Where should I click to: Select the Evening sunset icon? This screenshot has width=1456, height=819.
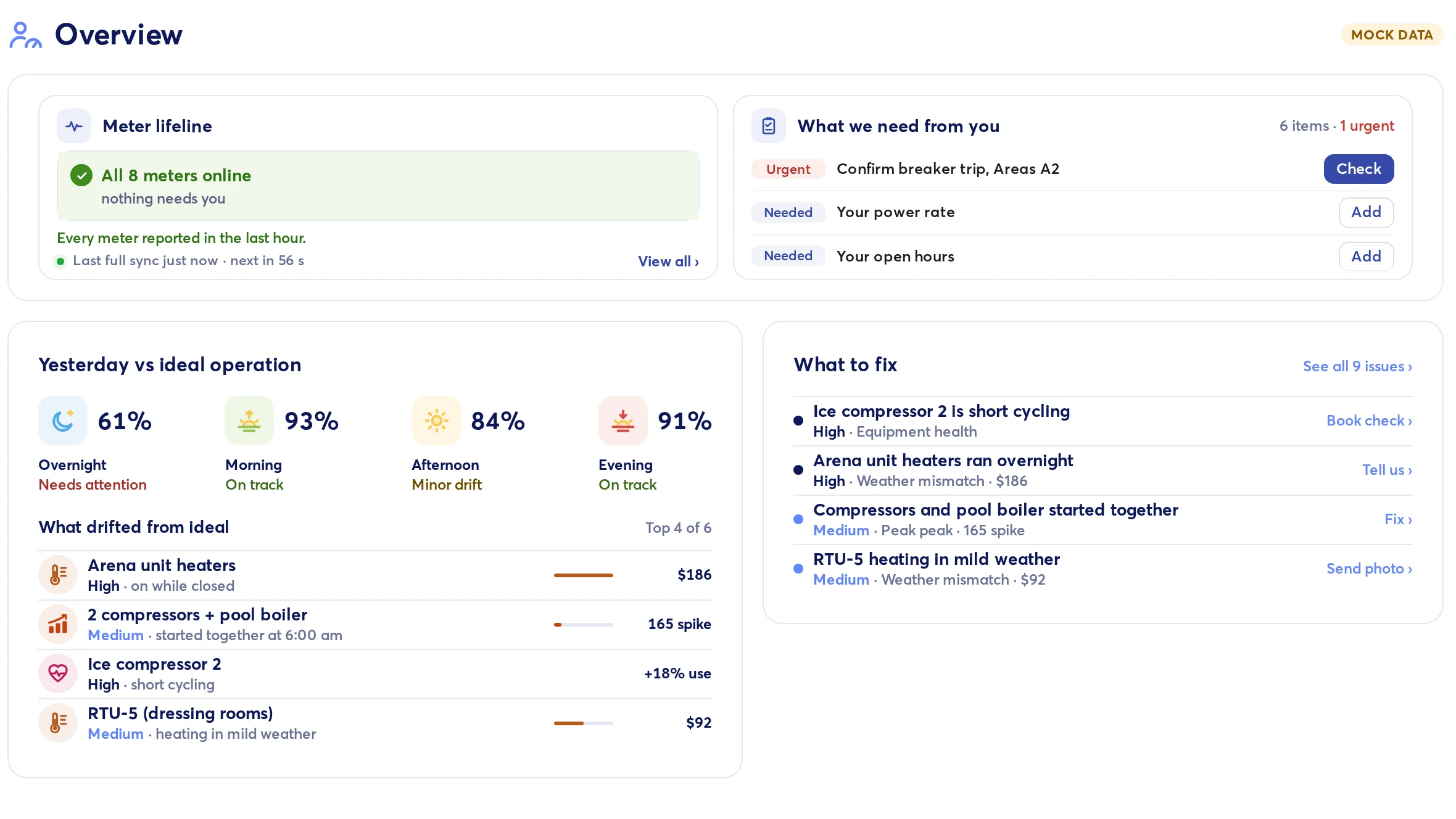(623, 421)
